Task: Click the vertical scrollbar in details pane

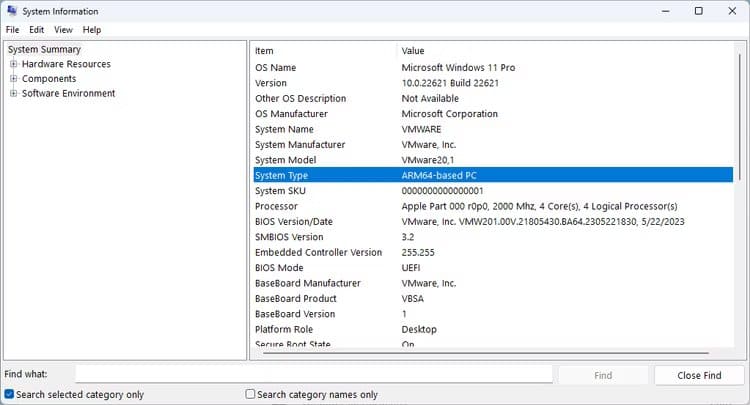Action: pyautogui.click(x=740, y=200)
